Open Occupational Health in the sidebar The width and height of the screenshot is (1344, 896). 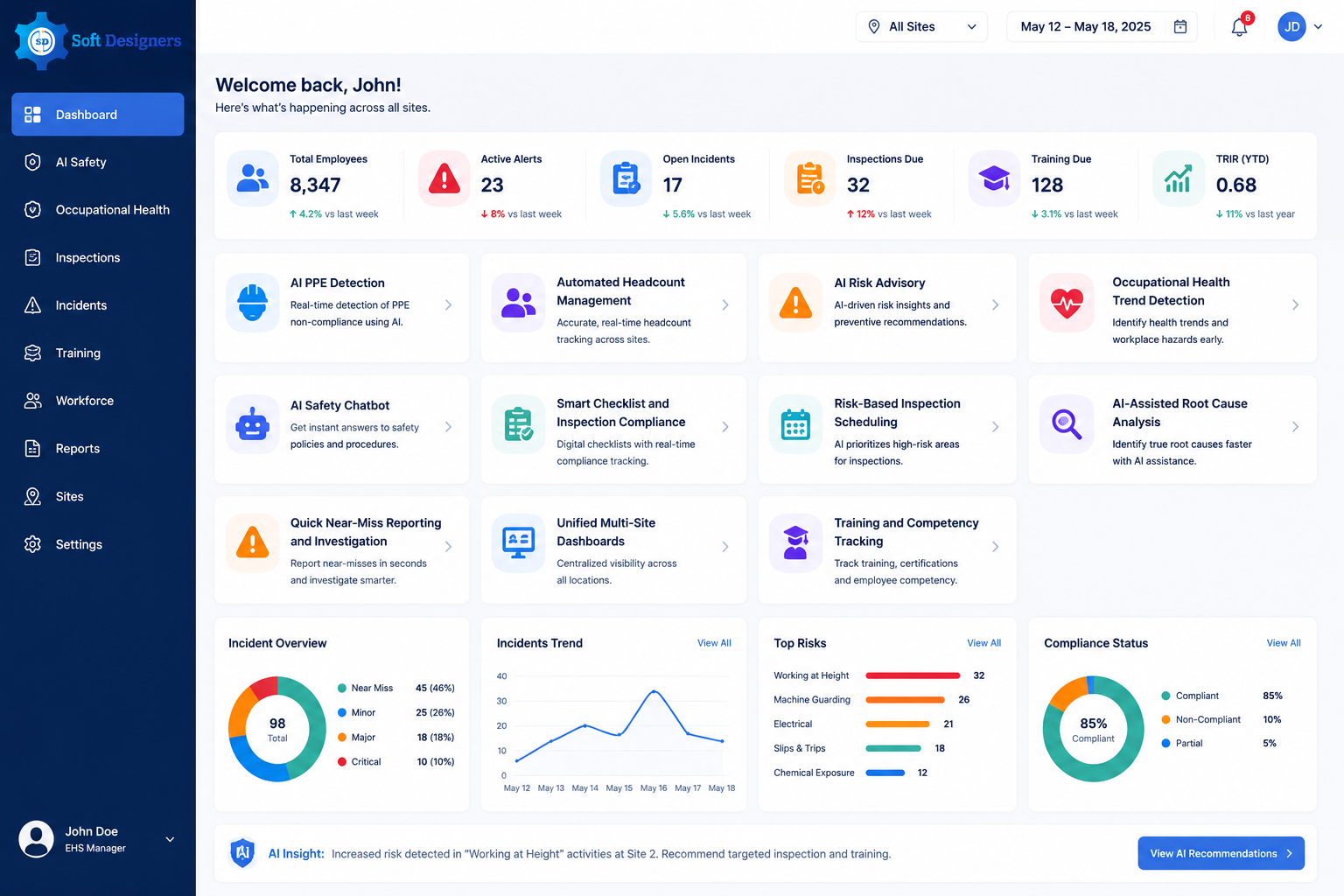(x=98, y=210)
